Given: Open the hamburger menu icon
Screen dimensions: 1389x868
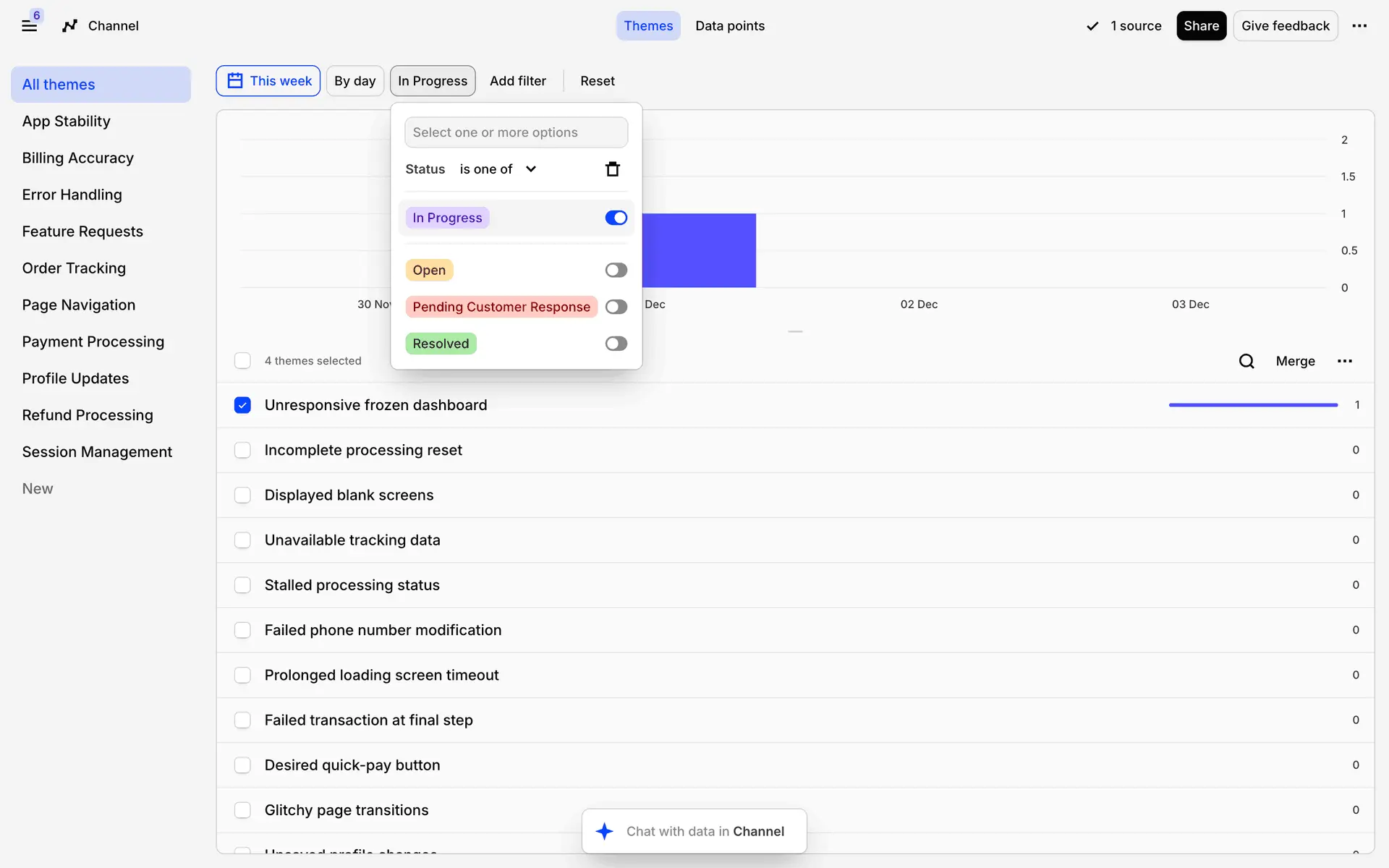Looking at the screenshot, I should point(29,26).
